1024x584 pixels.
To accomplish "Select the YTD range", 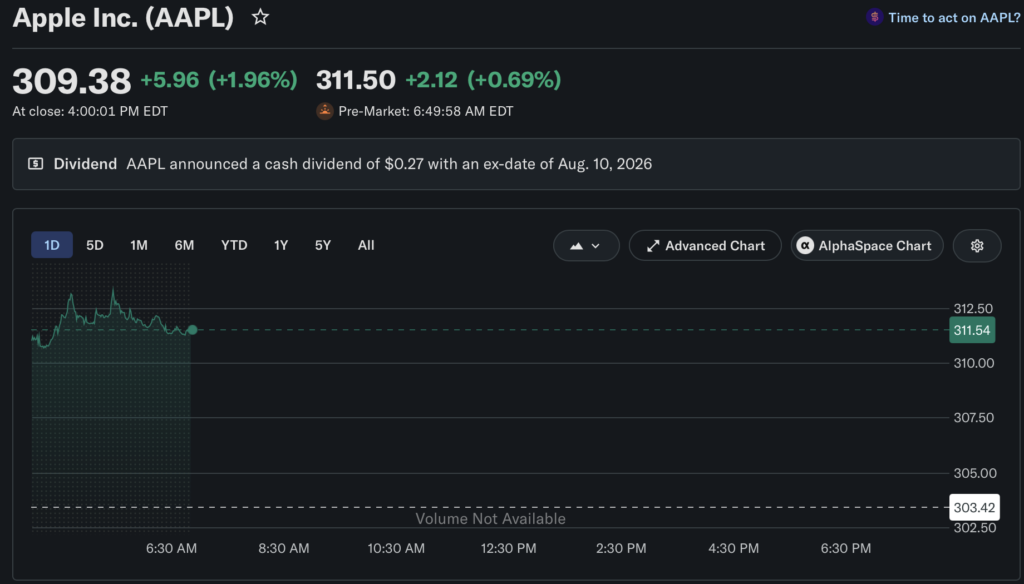I will tap(234, 245).
